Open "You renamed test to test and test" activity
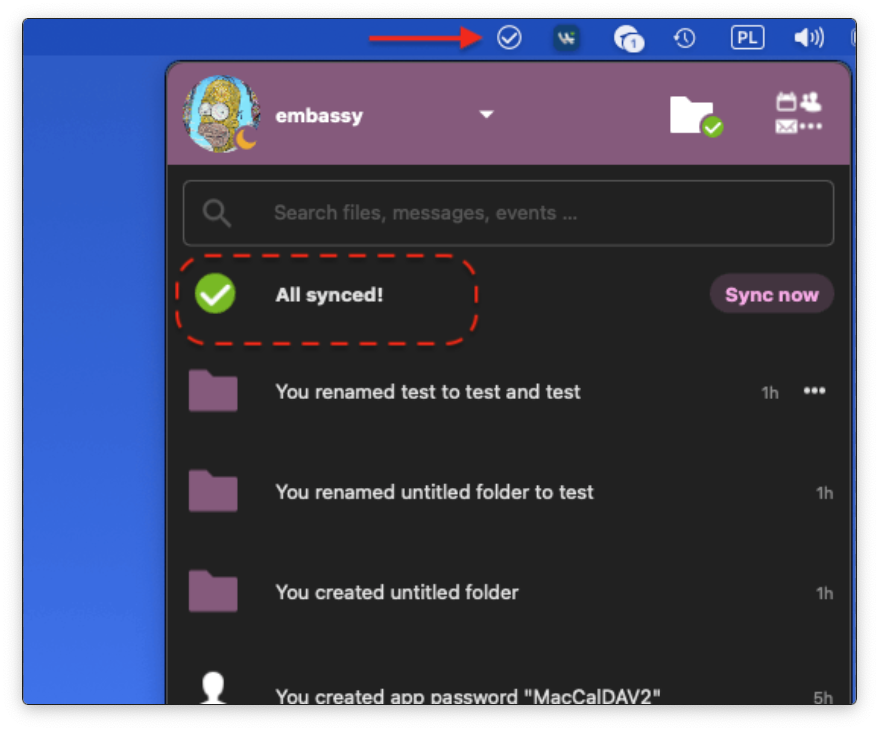Image resolution: width=879 pixels, height=731 pixels. tap(428, 392)
